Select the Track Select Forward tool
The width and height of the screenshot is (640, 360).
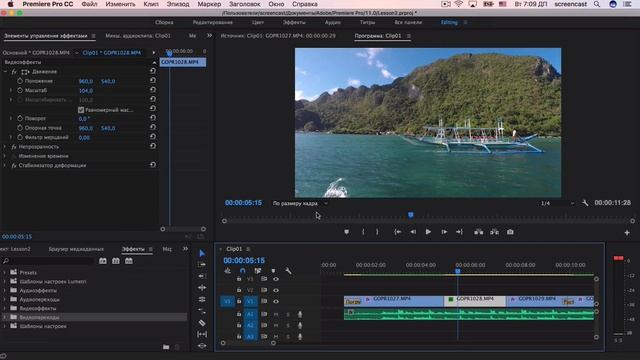point(202,264)
